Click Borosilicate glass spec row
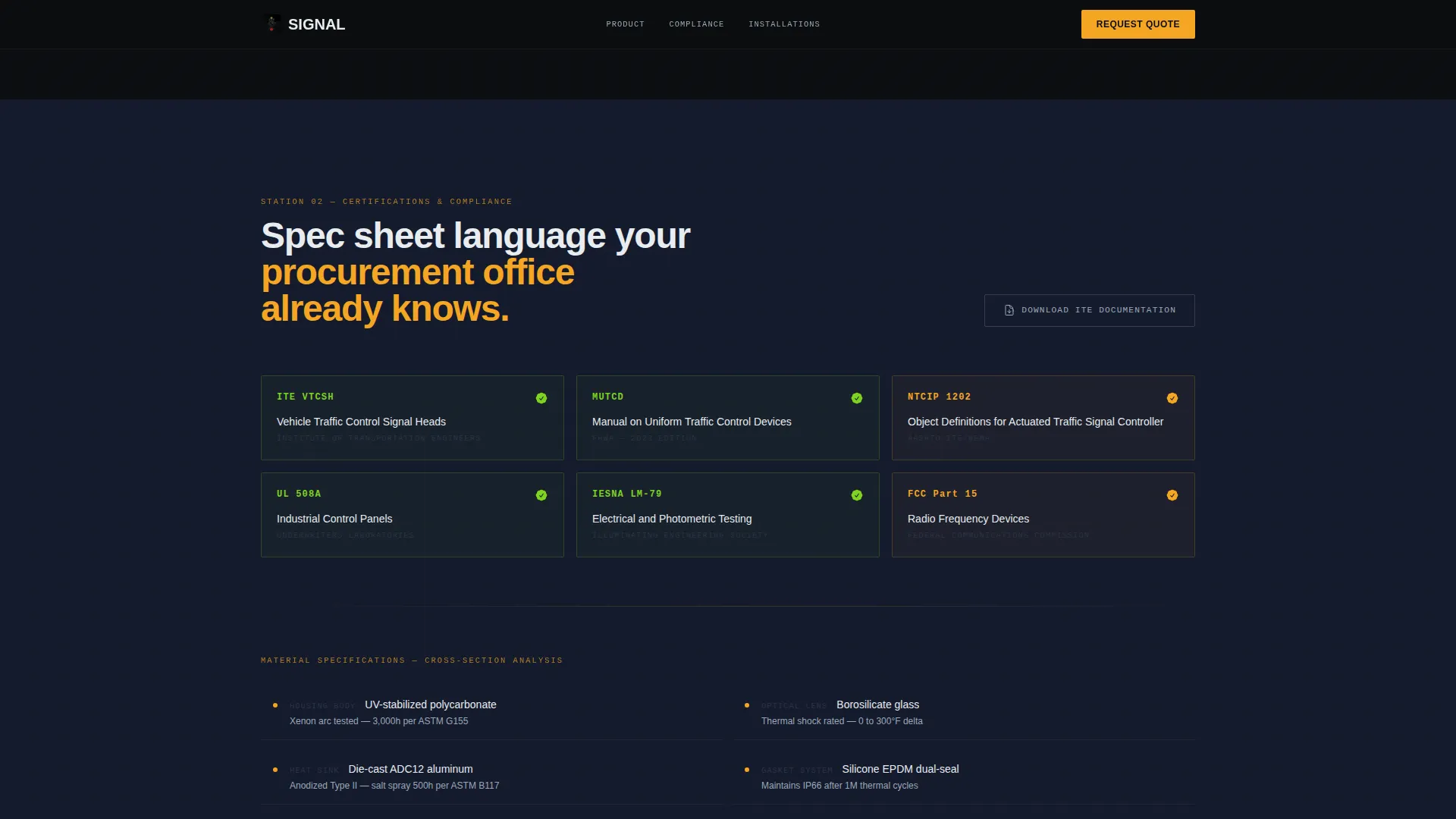 (x=964, y=712)
